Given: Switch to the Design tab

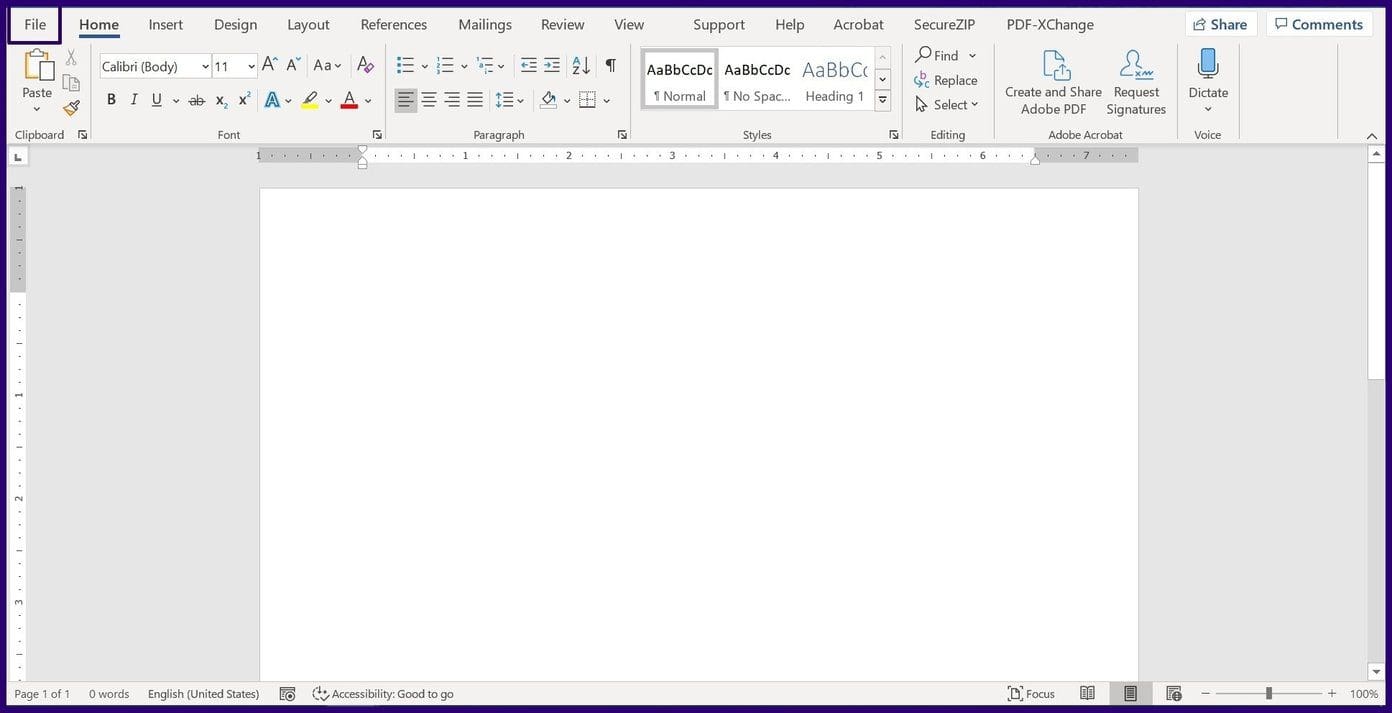Looking at the screenshot, I should (x=235, y=24).
